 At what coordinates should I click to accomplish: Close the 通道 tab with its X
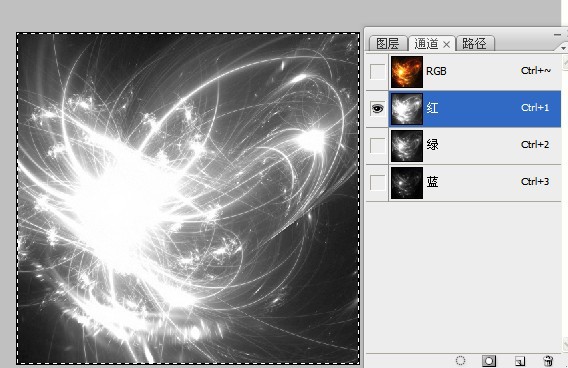click(447, 45)
